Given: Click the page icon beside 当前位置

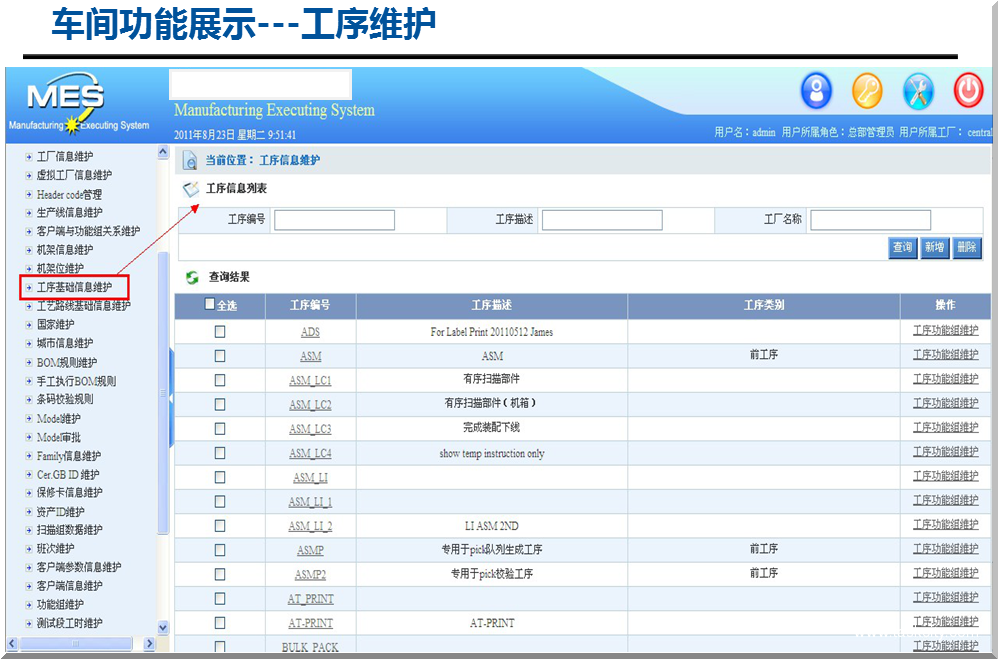Looking at the screenshot, I should [x=190, y=160].
